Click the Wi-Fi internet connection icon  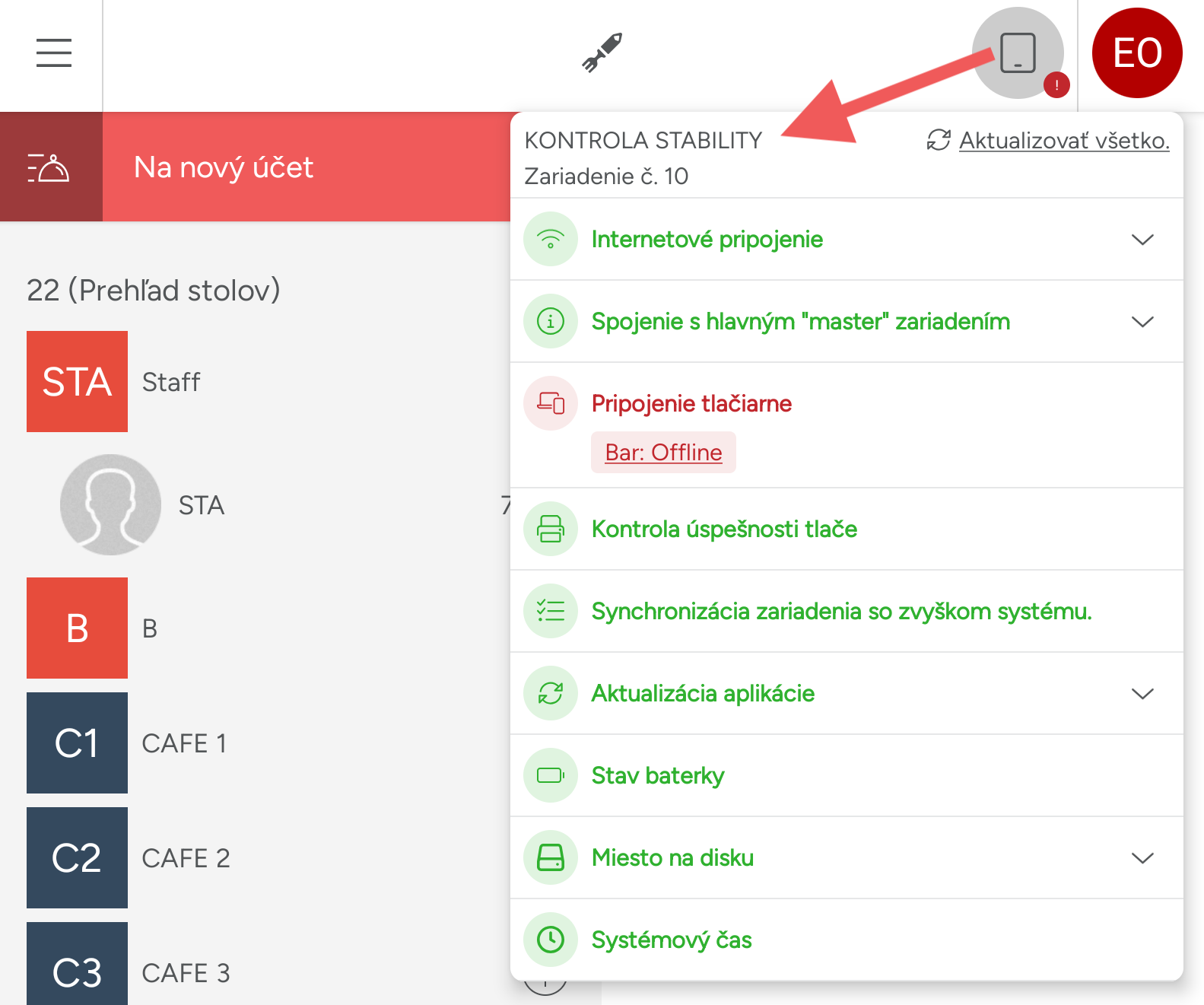(x=551, y=240)
